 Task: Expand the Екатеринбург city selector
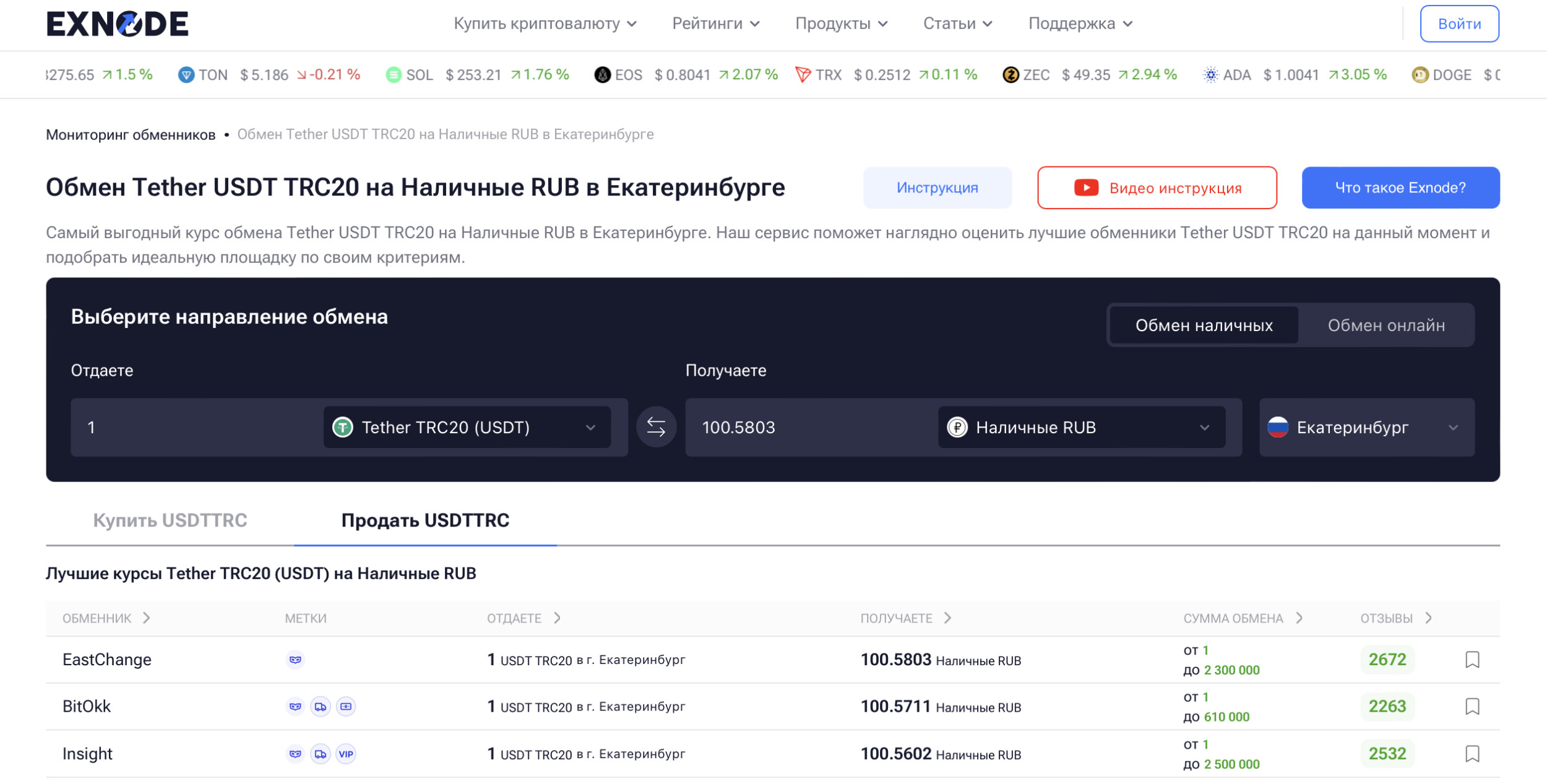(x=1366, y=427)
